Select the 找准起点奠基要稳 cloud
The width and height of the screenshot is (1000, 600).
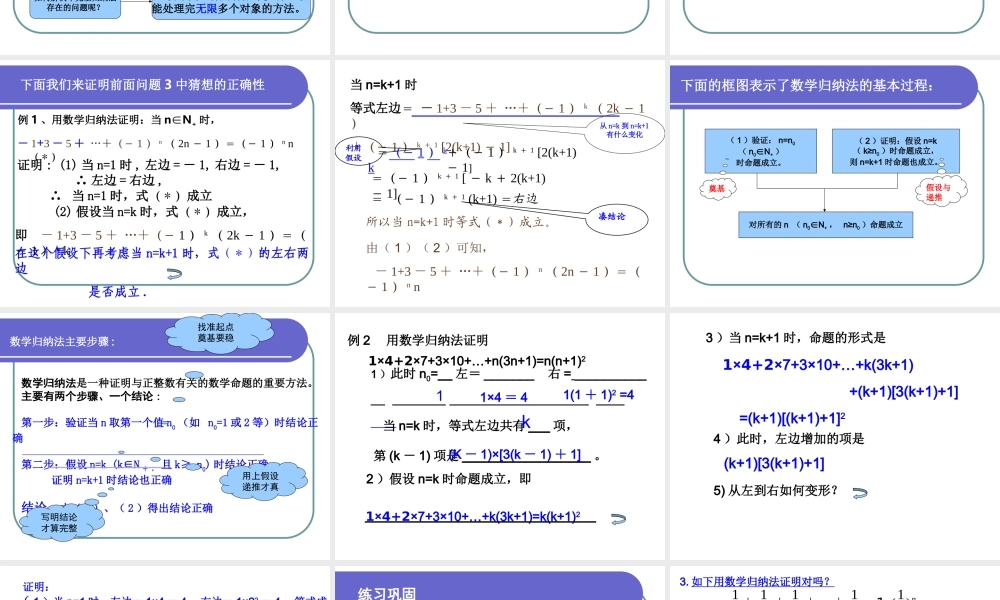coord(219,333)
